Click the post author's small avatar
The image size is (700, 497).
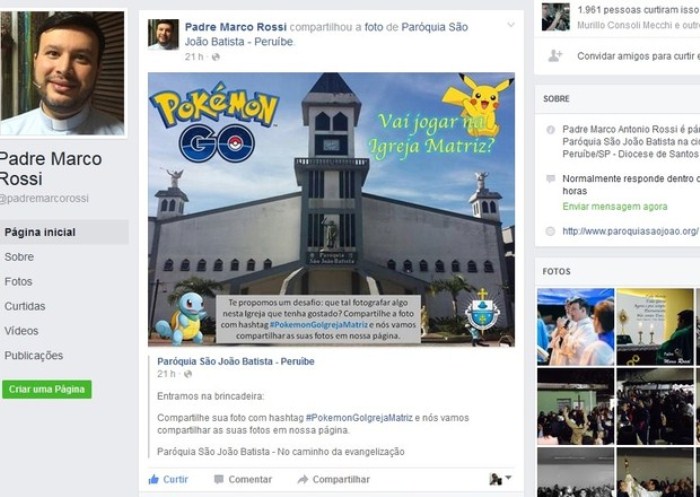pos(163,34)
